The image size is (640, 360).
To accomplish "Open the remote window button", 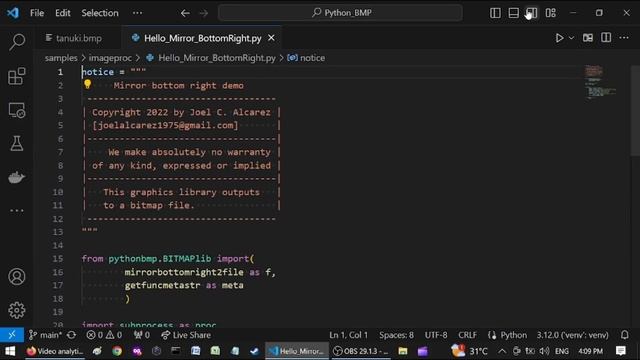I will tap(12, 335).
